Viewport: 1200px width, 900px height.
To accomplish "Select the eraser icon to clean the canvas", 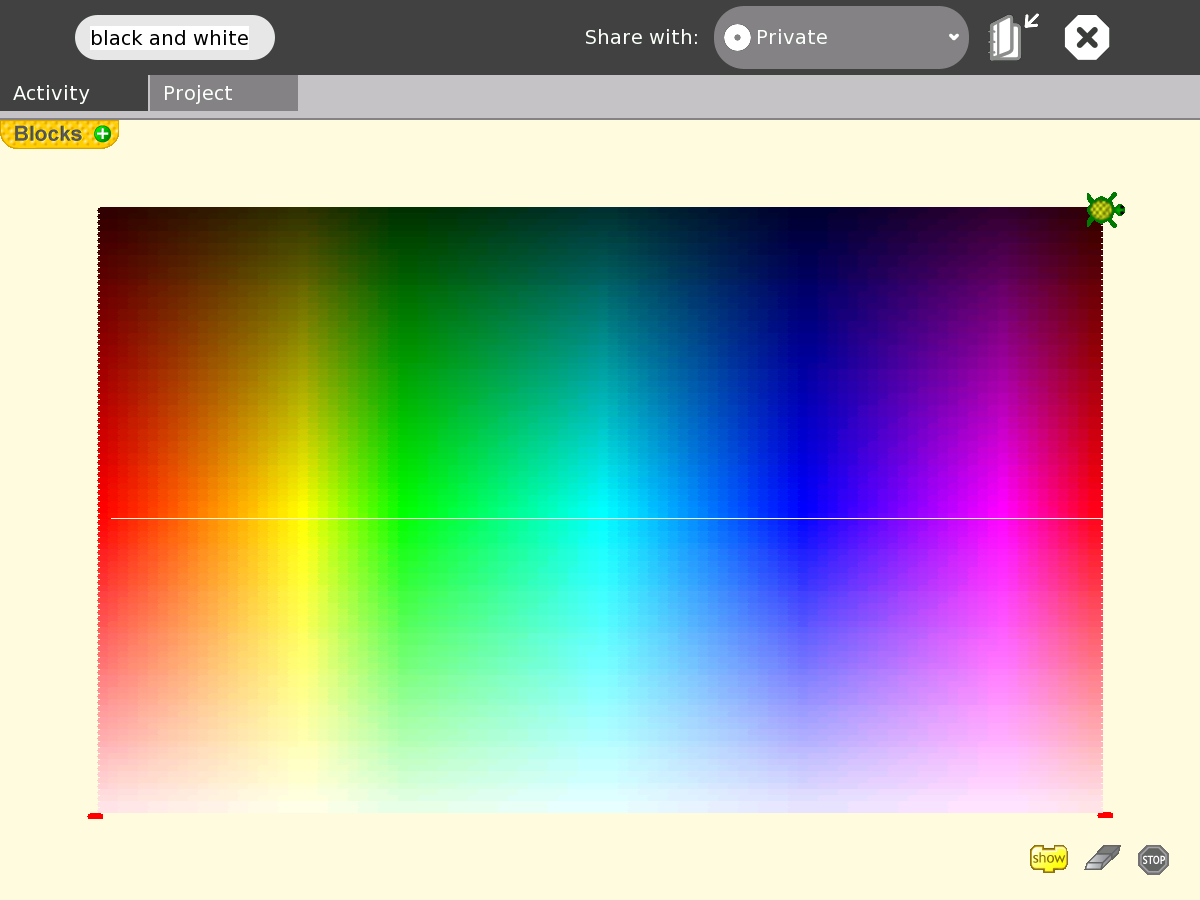I will tap(1102, 858).
